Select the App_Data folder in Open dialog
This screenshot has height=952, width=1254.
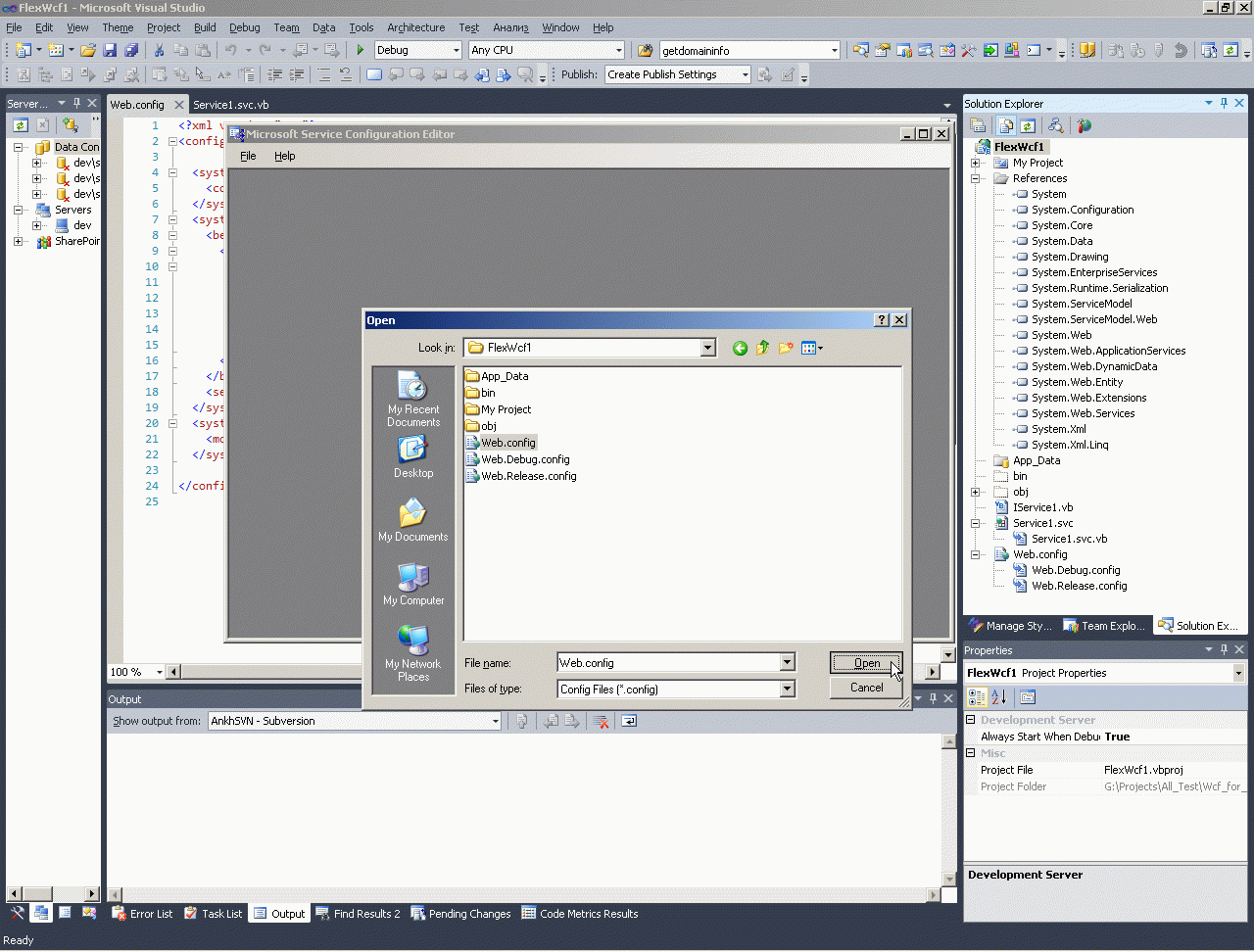click(497, 376)
